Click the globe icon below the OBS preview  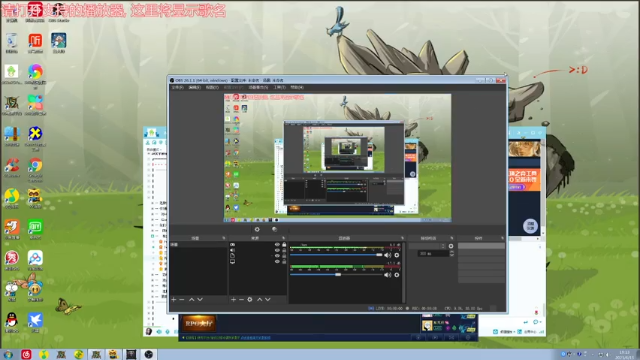point(274,229)
